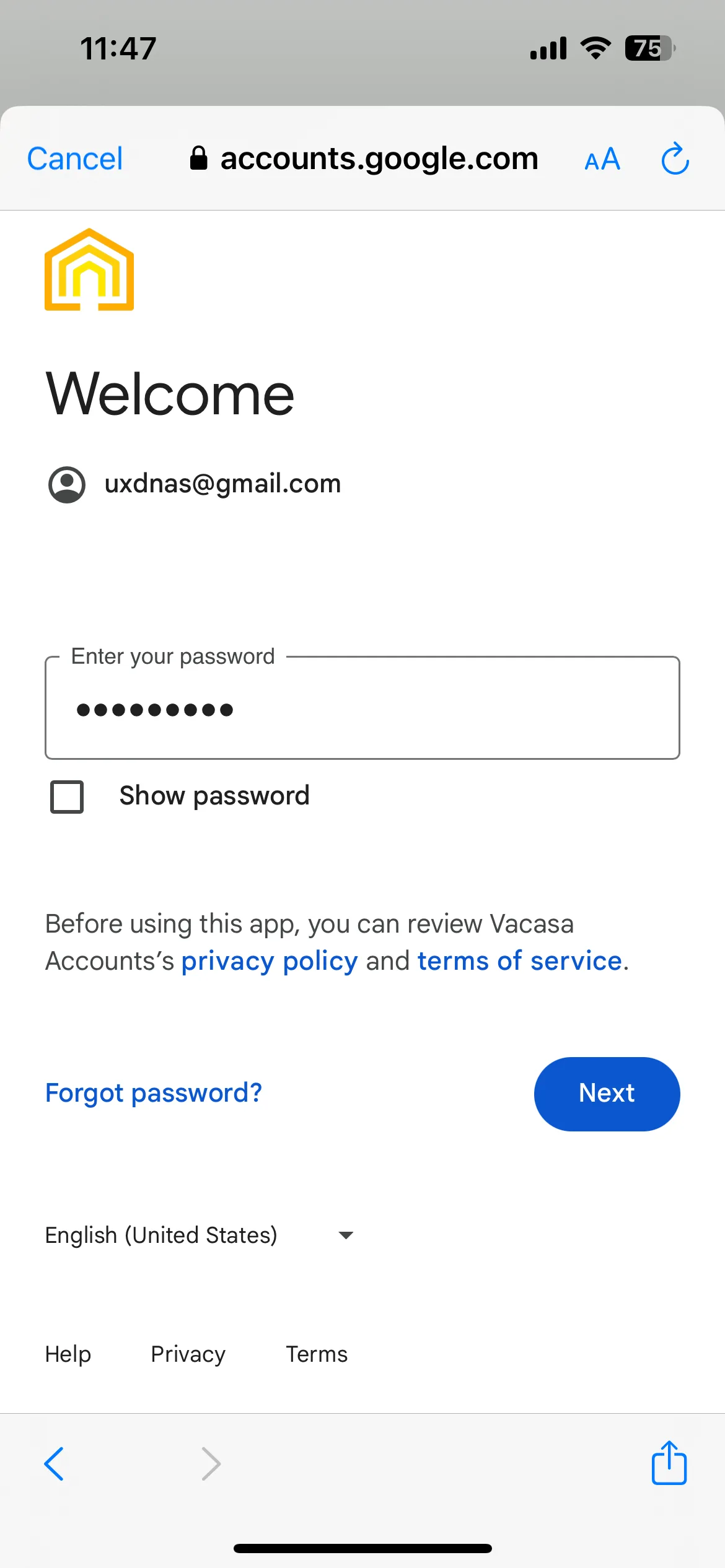Screen dimensions: 725x1568
Task: Open the terms of service link
Action: point(520,961)
